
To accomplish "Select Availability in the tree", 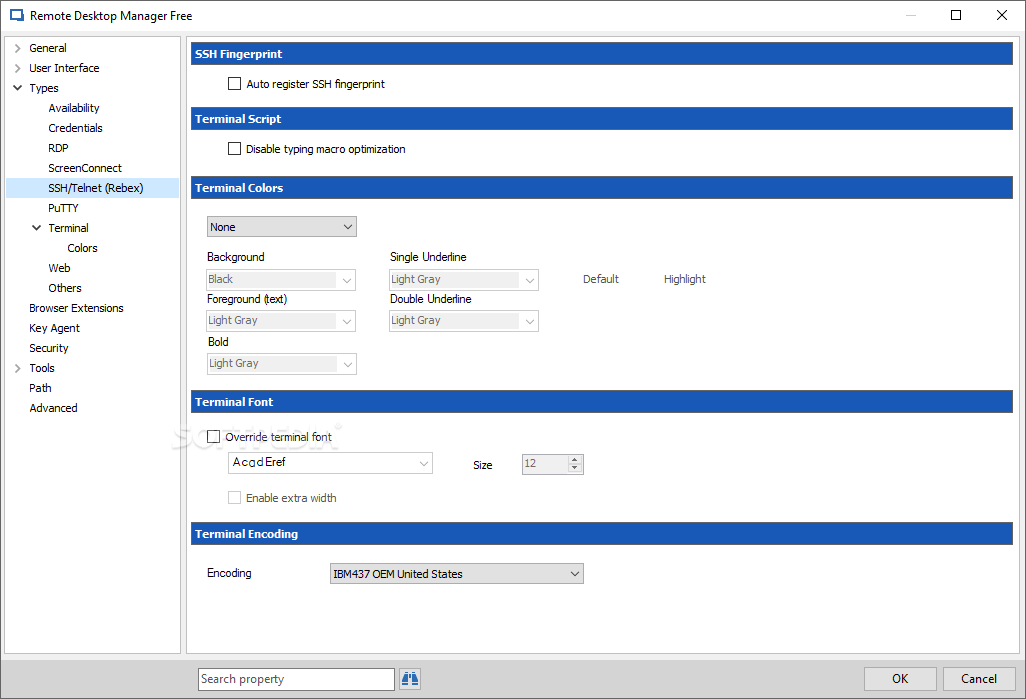I will coord(74,108).
